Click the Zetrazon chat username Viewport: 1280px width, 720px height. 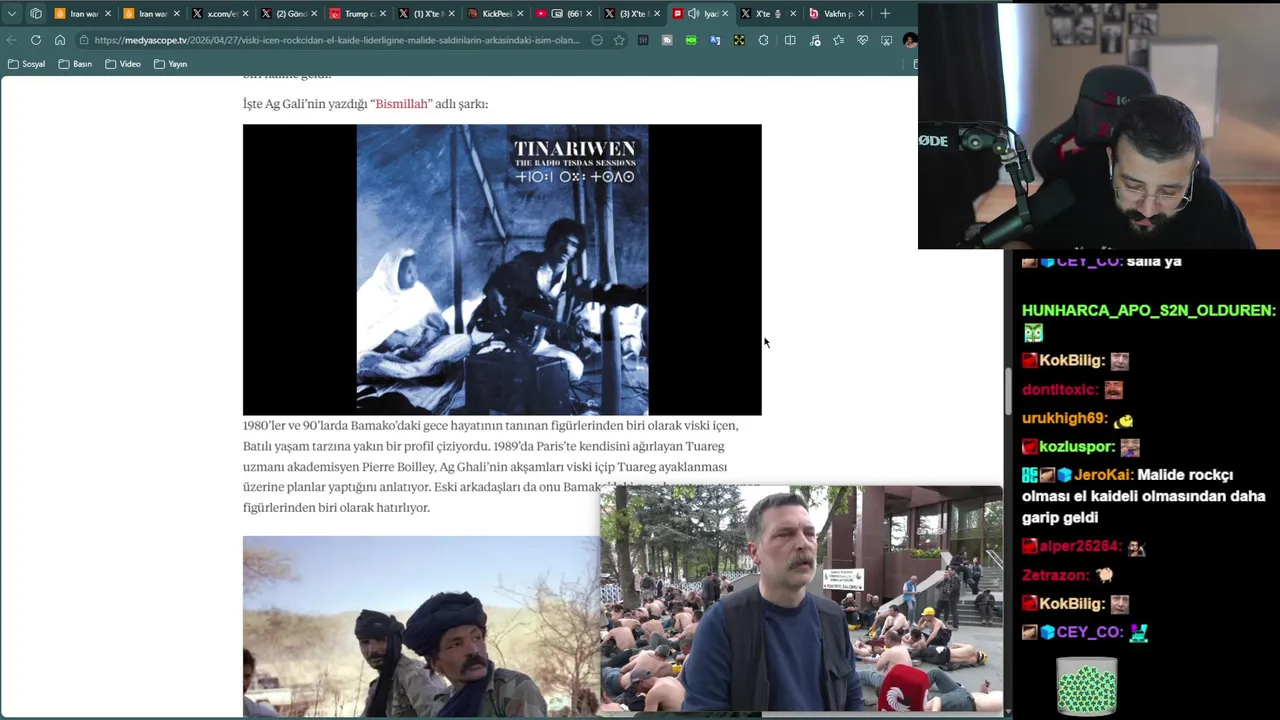pos(1055,575)
